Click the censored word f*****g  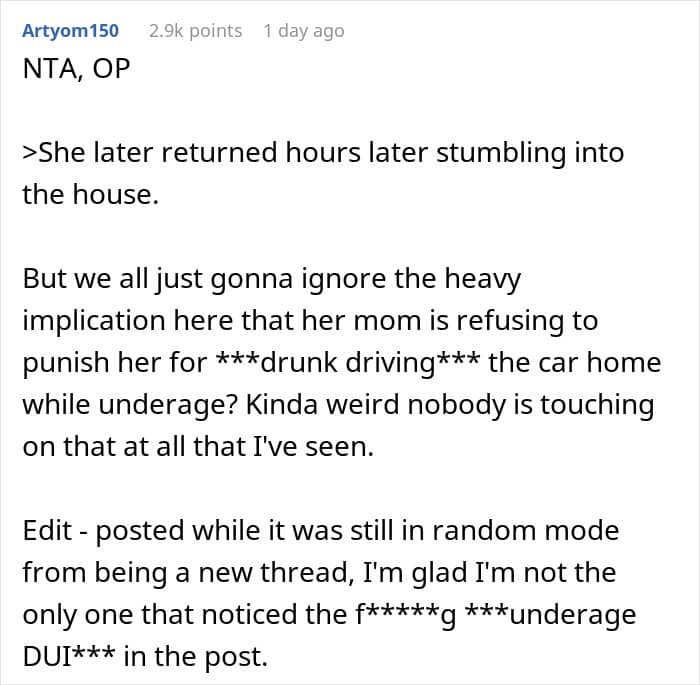point(405,614)
